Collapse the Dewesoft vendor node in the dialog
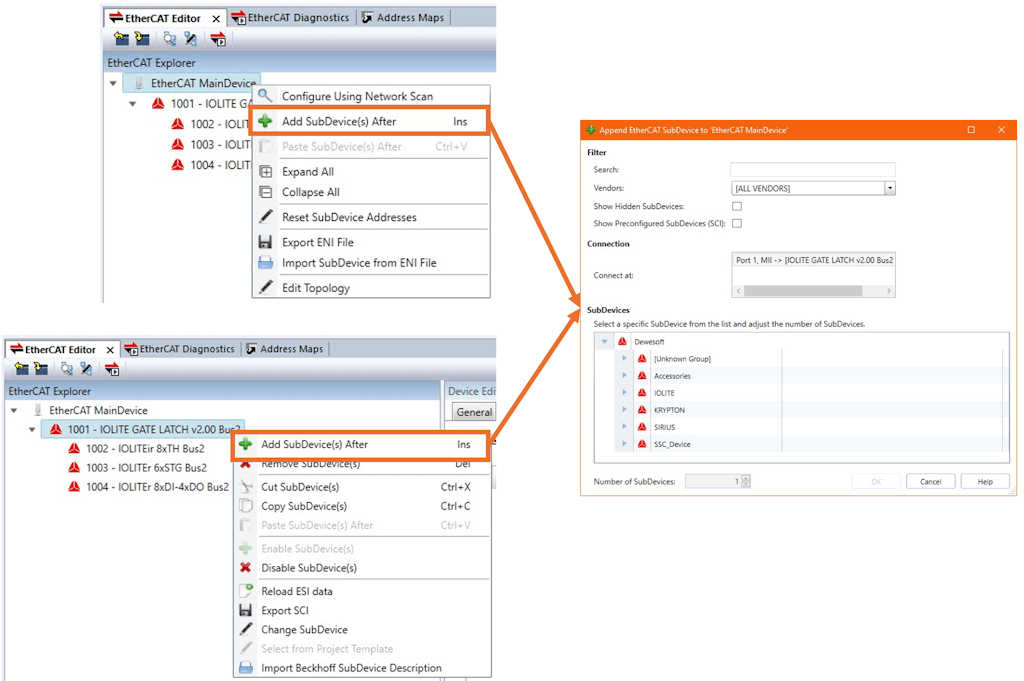Viewport: 1024px width, 681px height. tap(605, 341)
